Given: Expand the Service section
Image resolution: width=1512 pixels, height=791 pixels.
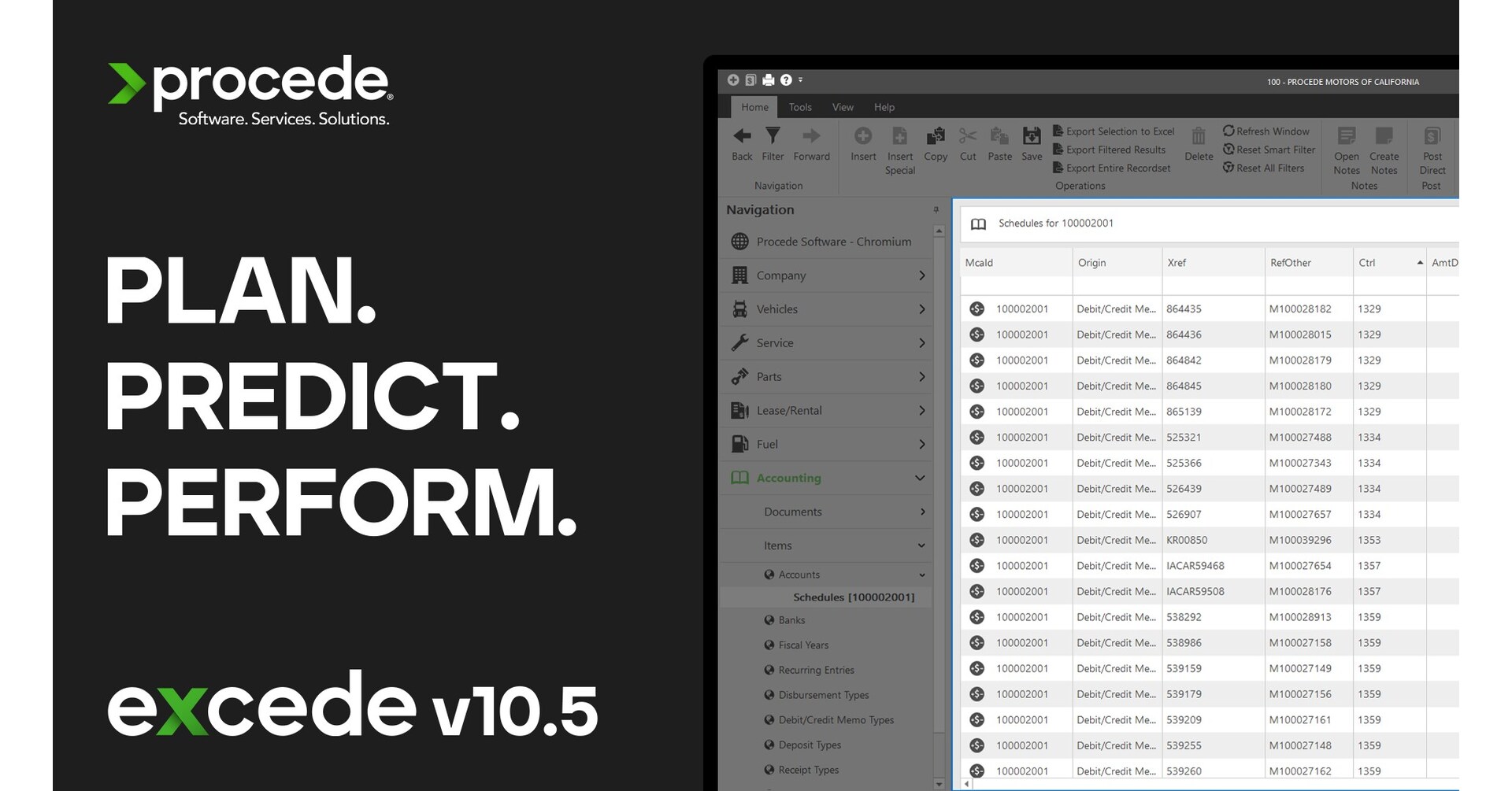Looking at the screenshot, I should coord(921,342).
